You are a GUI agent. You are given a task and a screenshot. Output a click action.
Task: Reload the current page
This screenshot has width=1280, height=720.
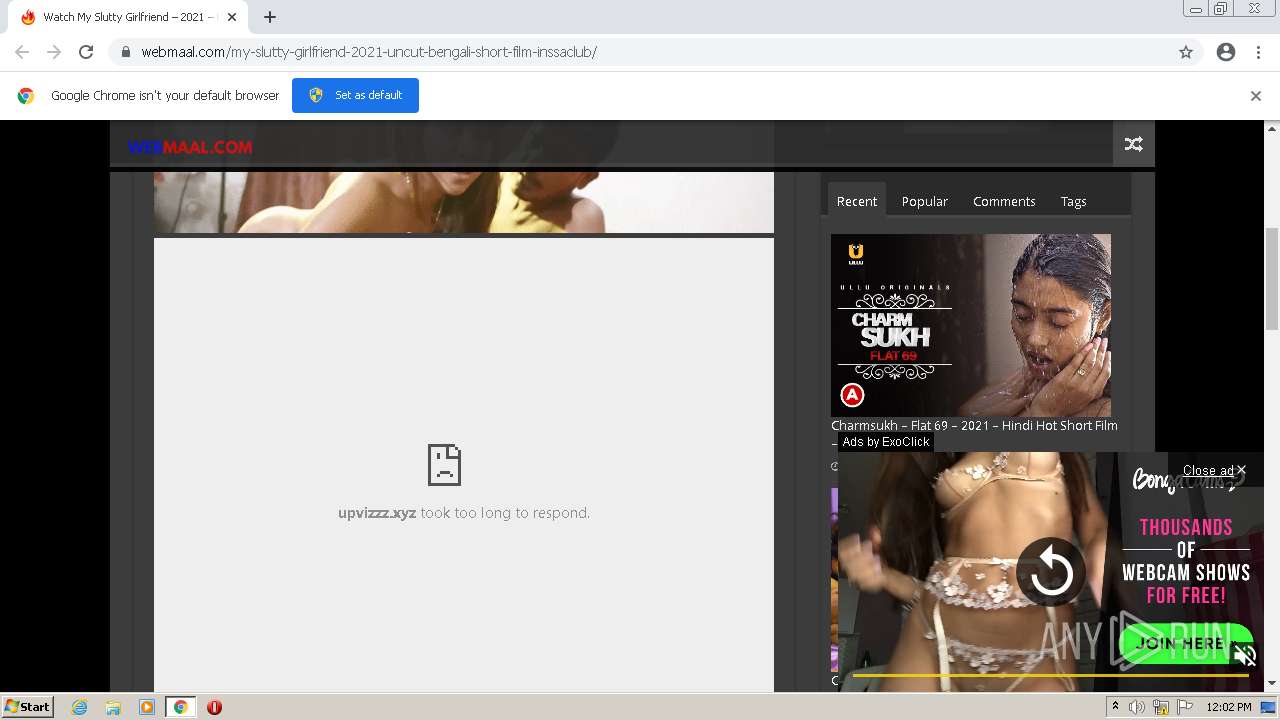click(86, 52)
